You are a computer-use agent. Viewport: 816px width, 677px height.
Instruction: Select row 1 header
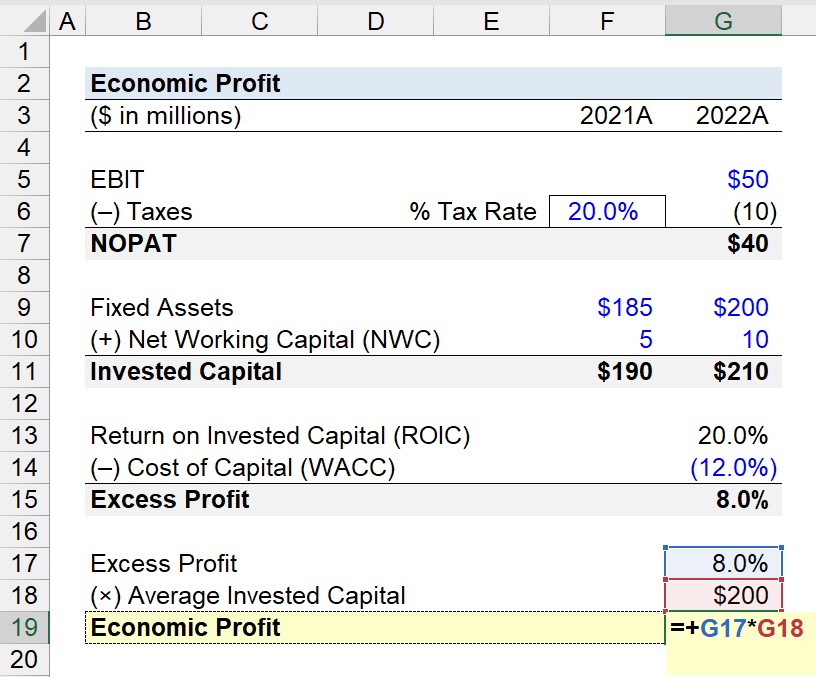[24, 52]
